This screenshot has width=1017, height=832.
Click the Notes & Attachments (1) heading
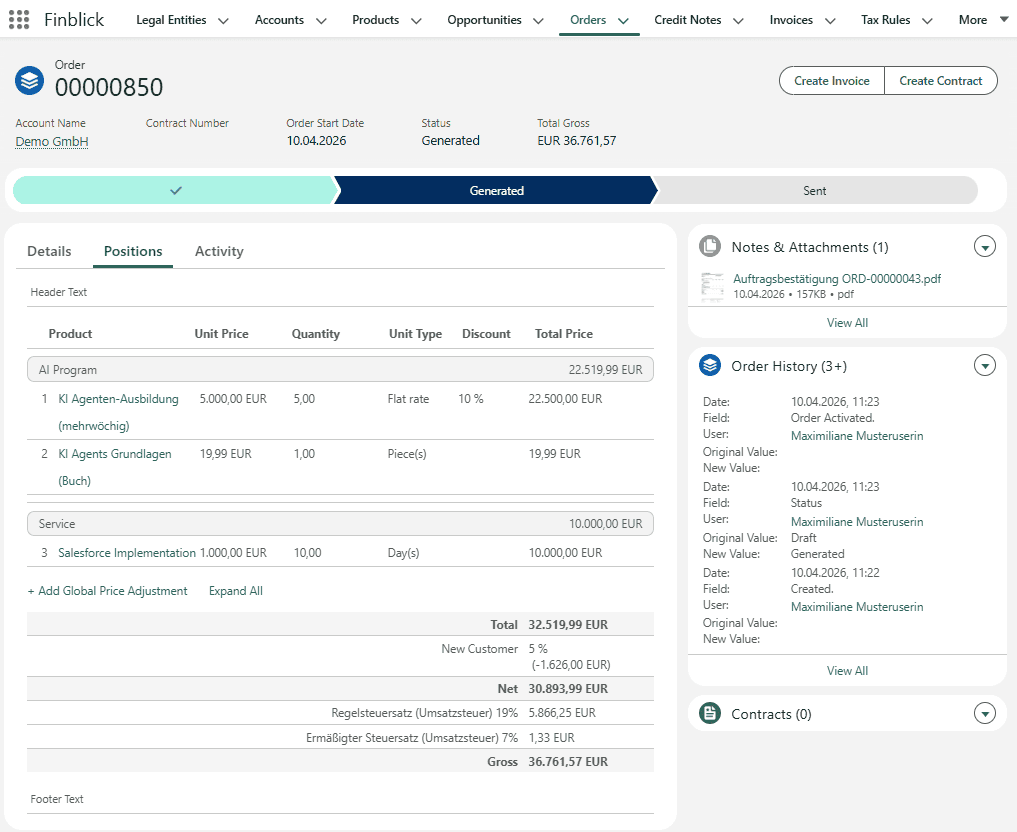(x=809, y=247)
